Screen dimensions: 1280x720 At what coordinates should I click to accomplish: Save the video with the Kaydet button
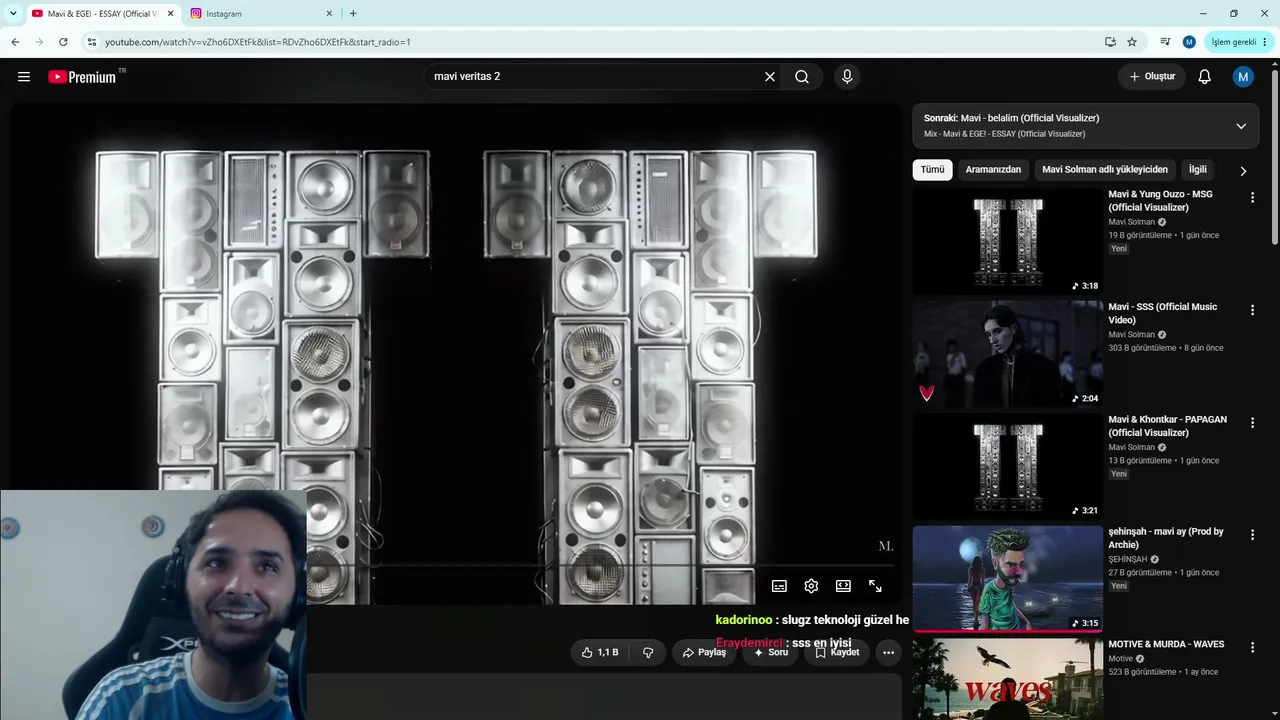837,652
